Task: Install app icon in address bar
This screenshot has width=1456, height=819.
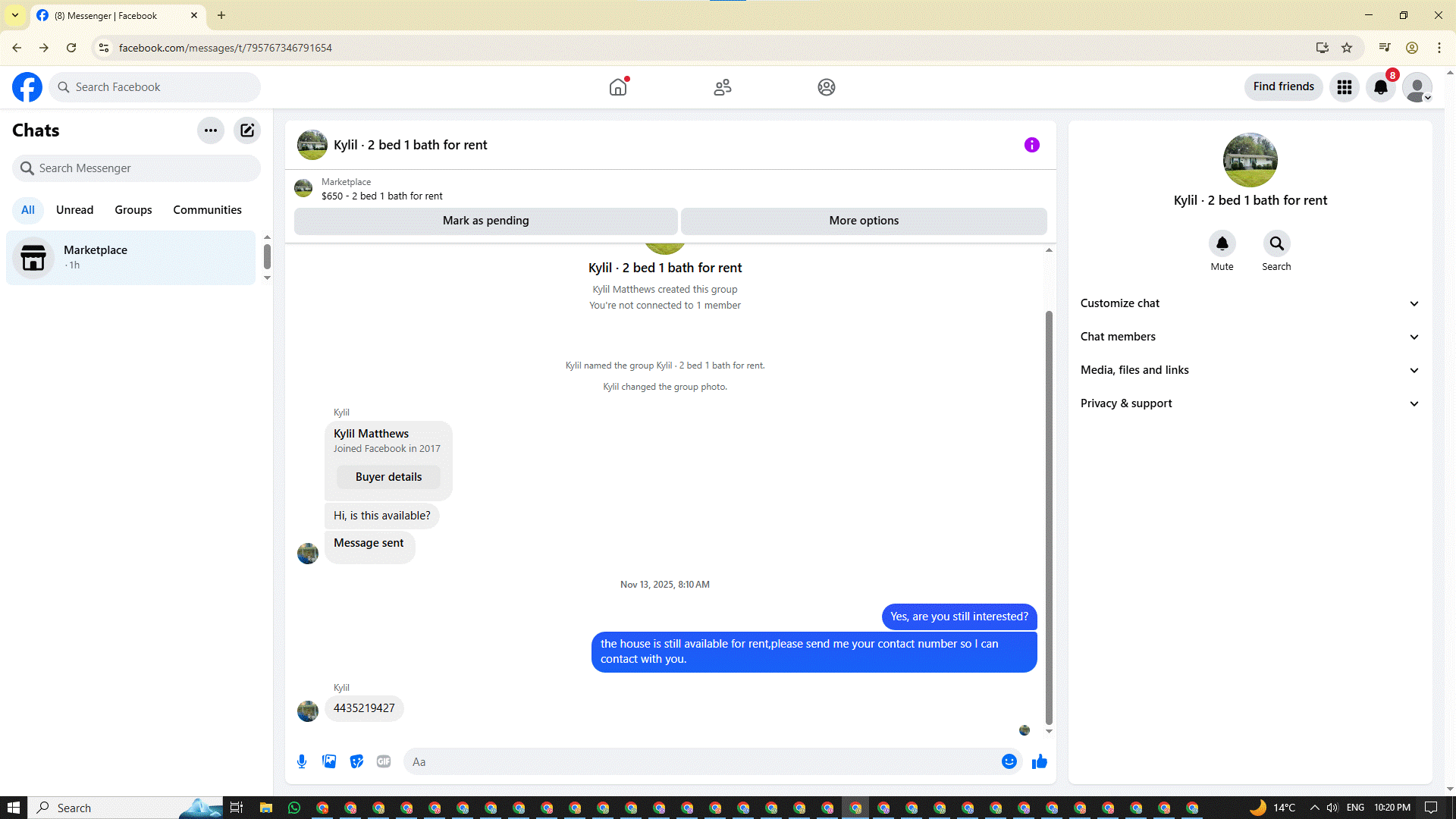Action: (1323, 48)
